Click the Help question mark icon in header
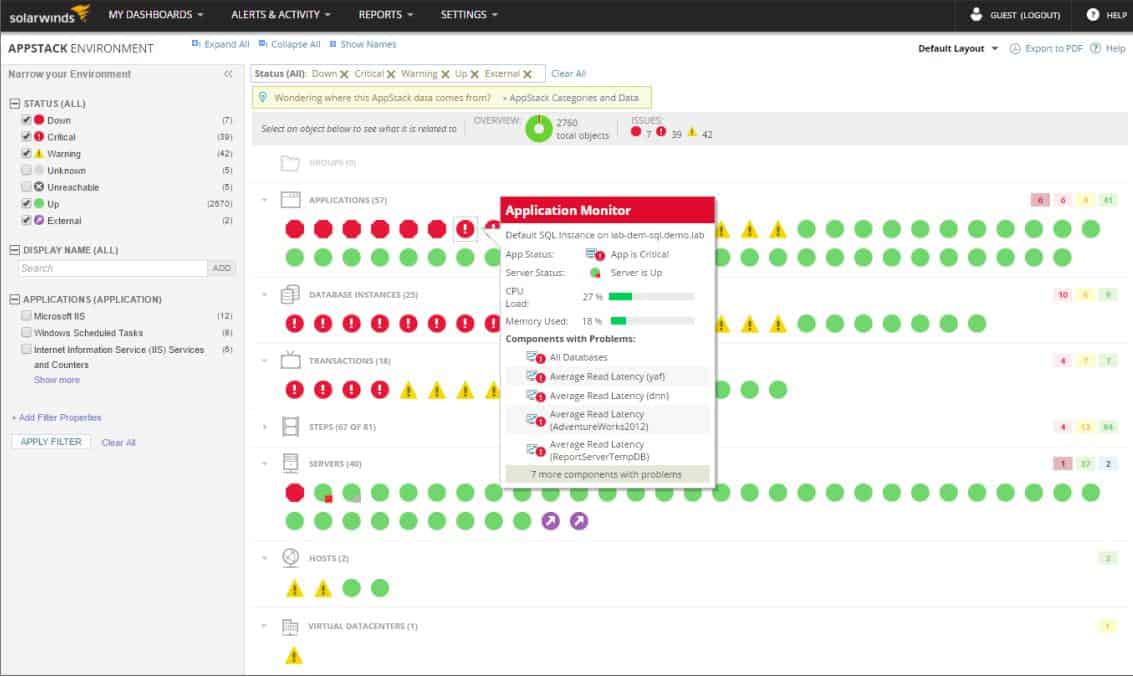The height and width of the screenshot is (677, 1133). [x=1093, y=14]
